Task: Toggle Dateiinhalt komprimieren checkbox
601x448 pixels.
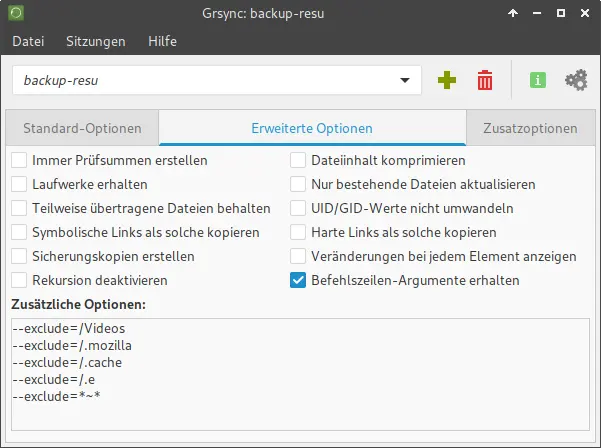Action: pyautogui.click(x=298, y=160)
